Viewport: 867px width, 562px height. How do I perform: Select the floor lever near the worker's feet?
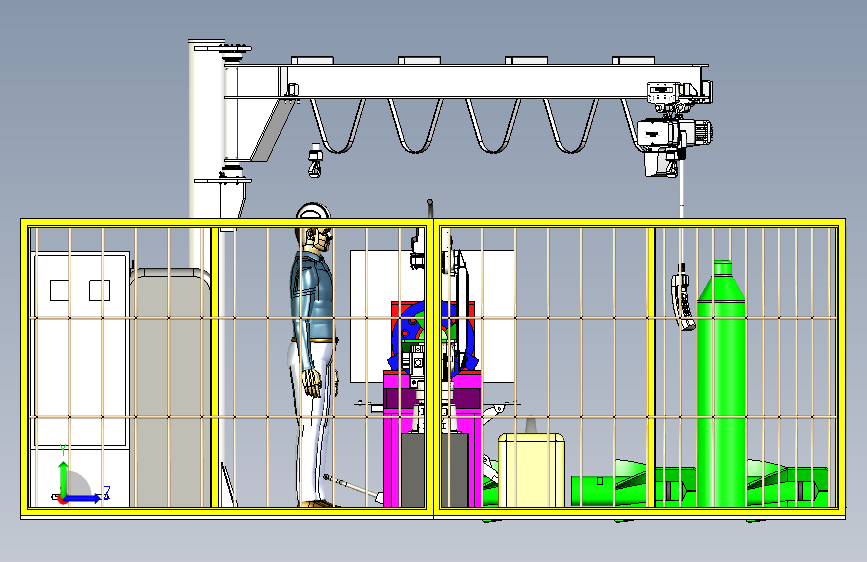coord(352,487)
